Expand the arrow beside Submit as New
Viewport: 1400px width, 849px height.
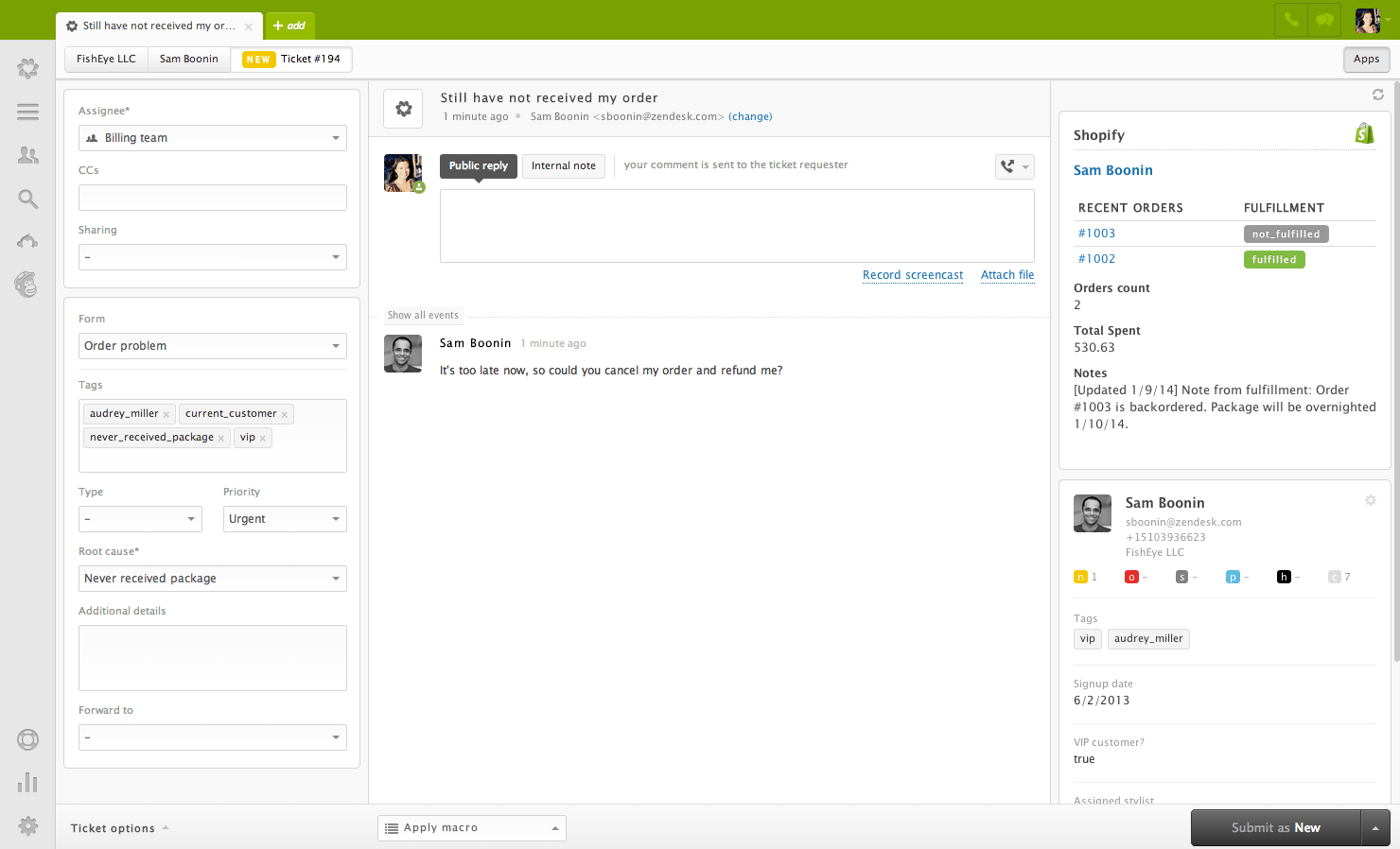click(x=1376, y=827)
